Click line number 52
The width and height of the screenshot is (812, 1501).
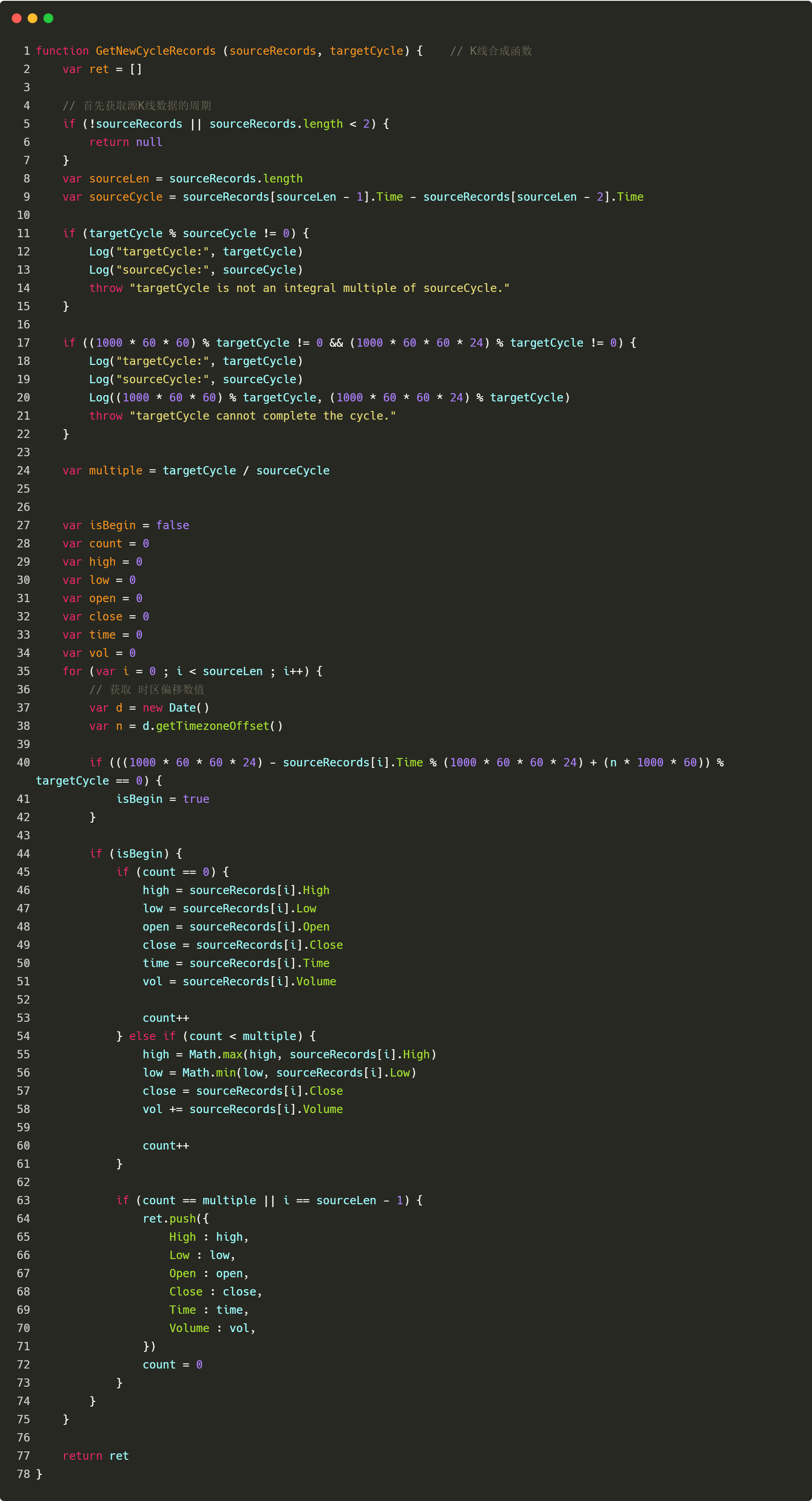click(x=23, y=1000)
